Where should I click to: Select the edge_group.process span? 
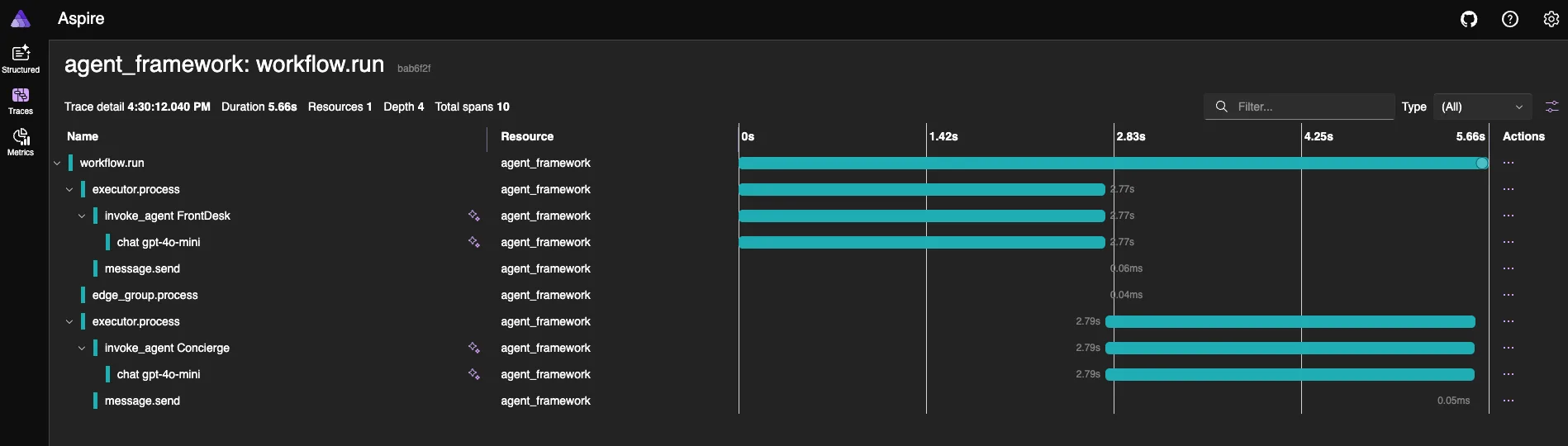[x=145, y=295]
